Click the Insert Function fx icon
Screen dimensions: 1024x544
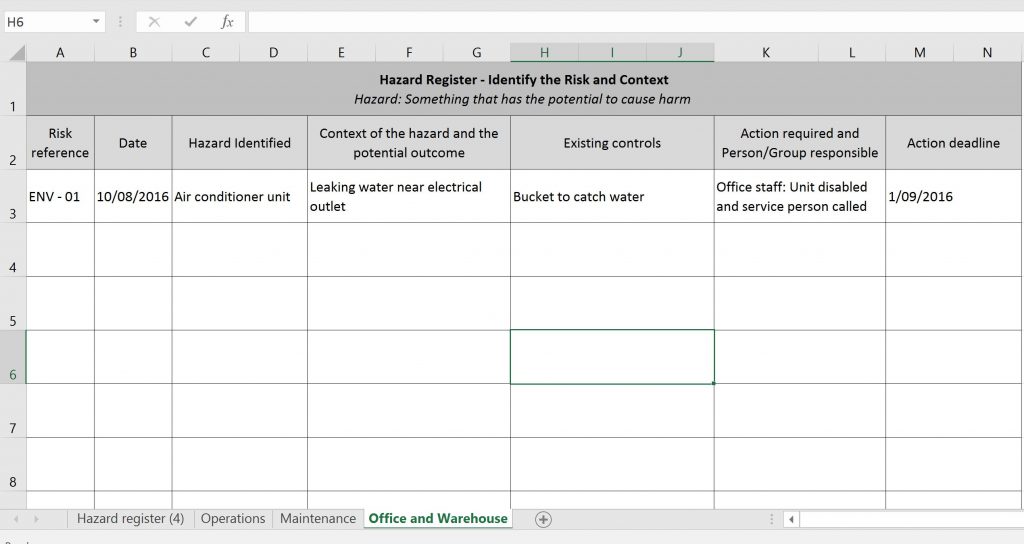pos(227,22)
